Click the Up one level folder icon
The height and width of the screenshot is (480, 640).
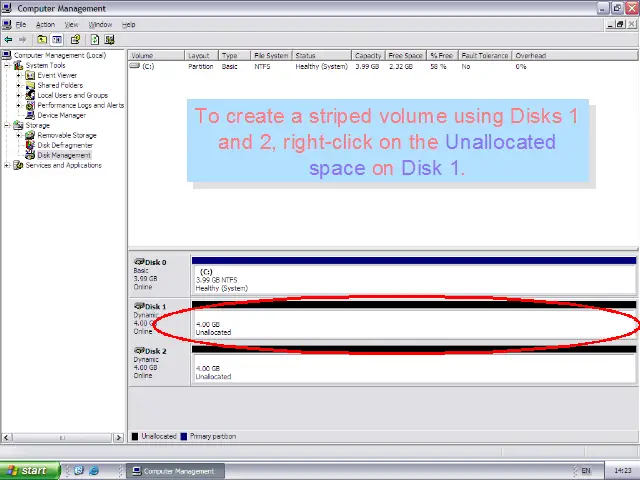42,40
